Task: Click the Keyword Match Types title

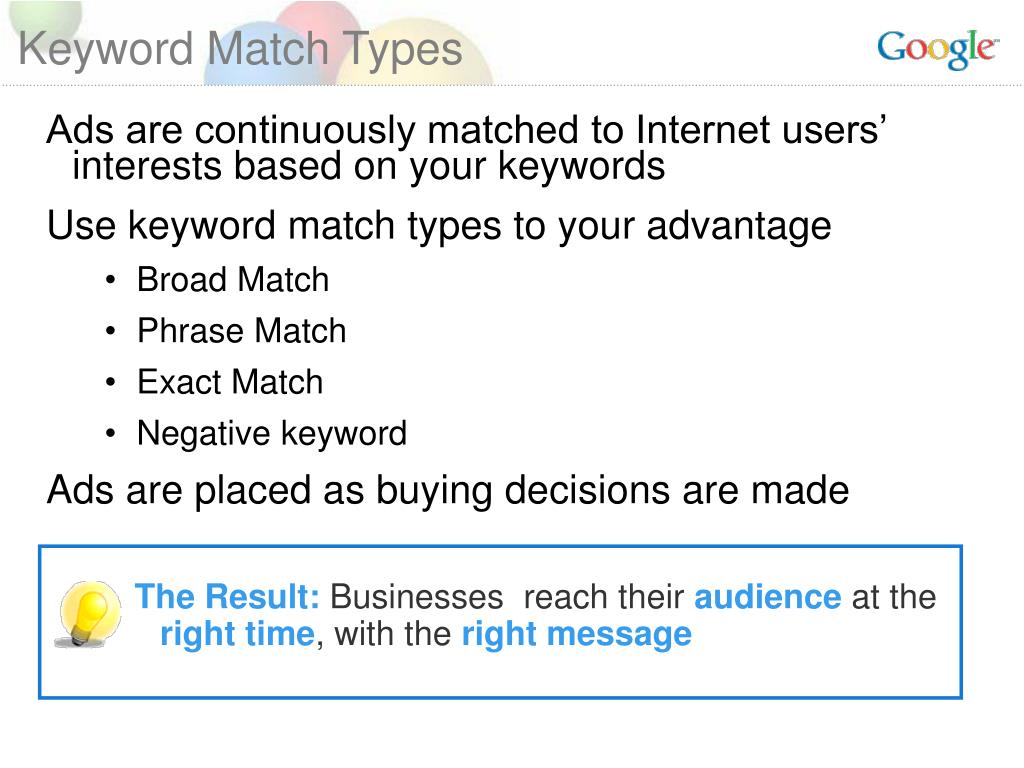Action: point(240,50)
